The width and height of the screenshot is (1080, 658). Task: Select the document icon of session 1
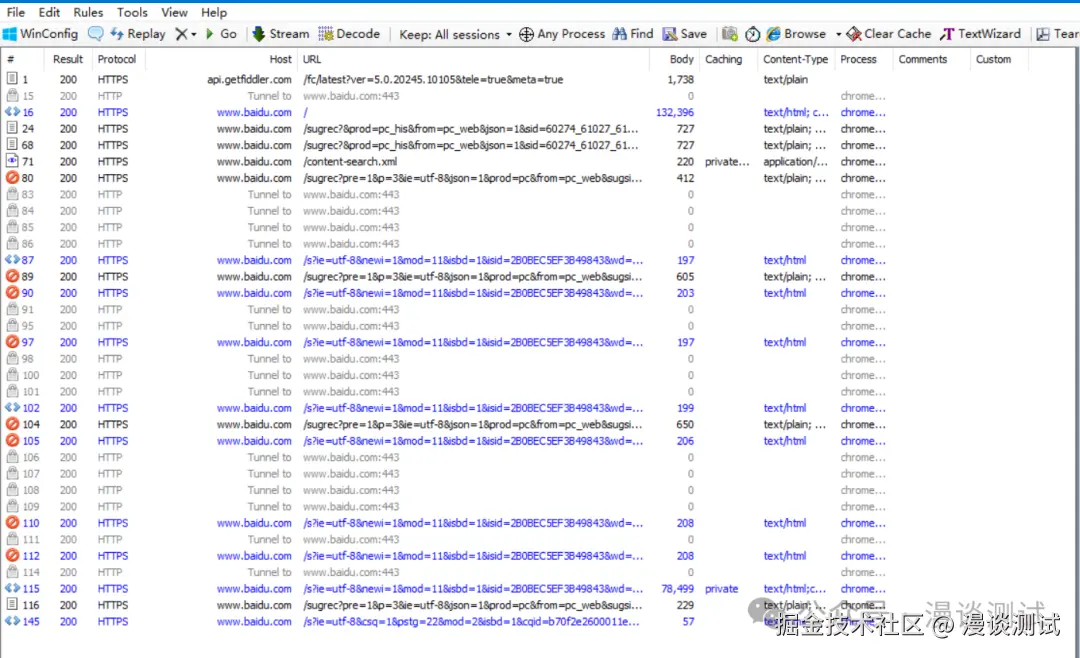tap(12, 79)
